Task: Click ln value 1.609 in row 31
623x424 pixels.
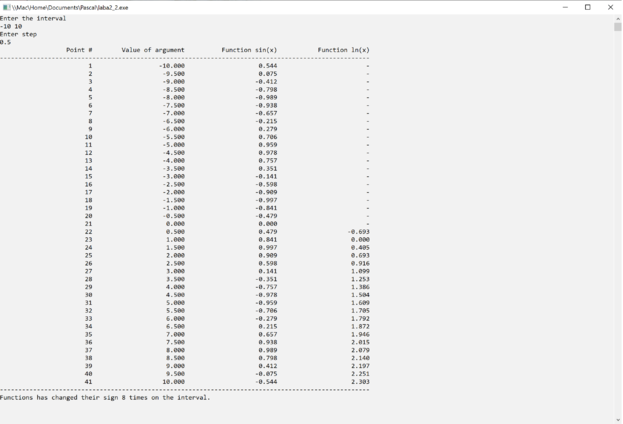Action: pyautogui.click(x=360, y=302)
